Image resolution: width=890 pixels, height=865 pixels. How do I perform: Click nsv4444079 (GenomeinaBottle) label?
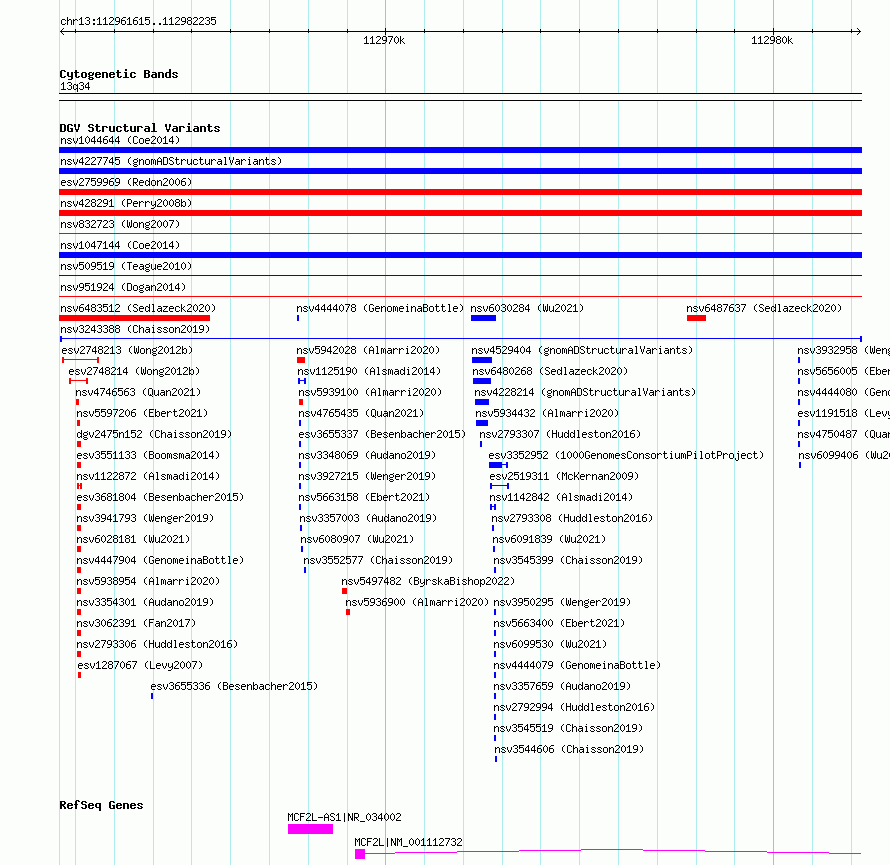click(577, 665)
